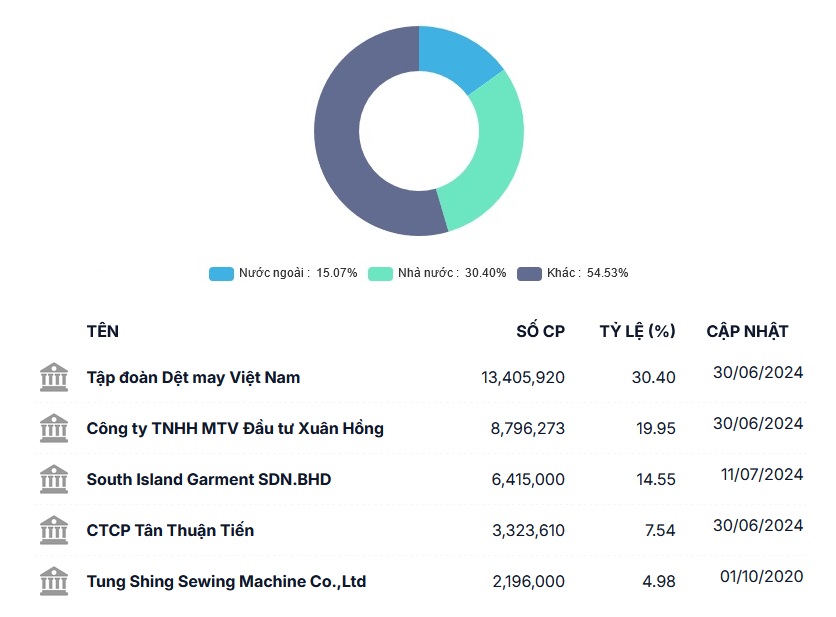This screenshot has width=836, height=617.
Task: Toggle the blue Nước ngoài legend swatch
Action: 221,274
